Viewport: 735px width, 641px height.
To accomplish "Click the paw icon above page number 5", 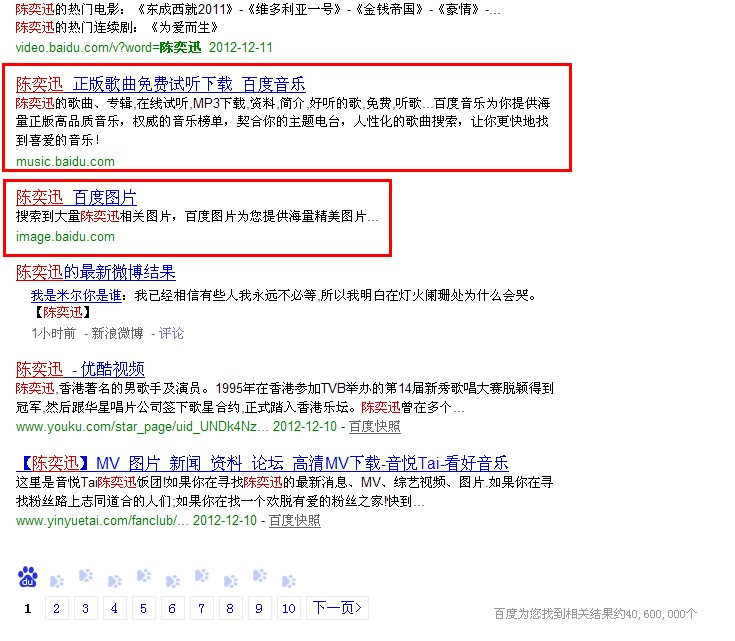I will pos(143,580).
